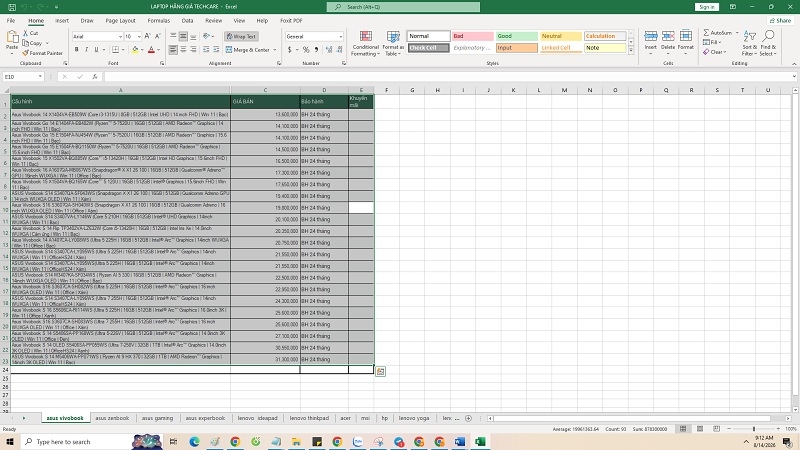Select Top Align icon

[173, 36]
